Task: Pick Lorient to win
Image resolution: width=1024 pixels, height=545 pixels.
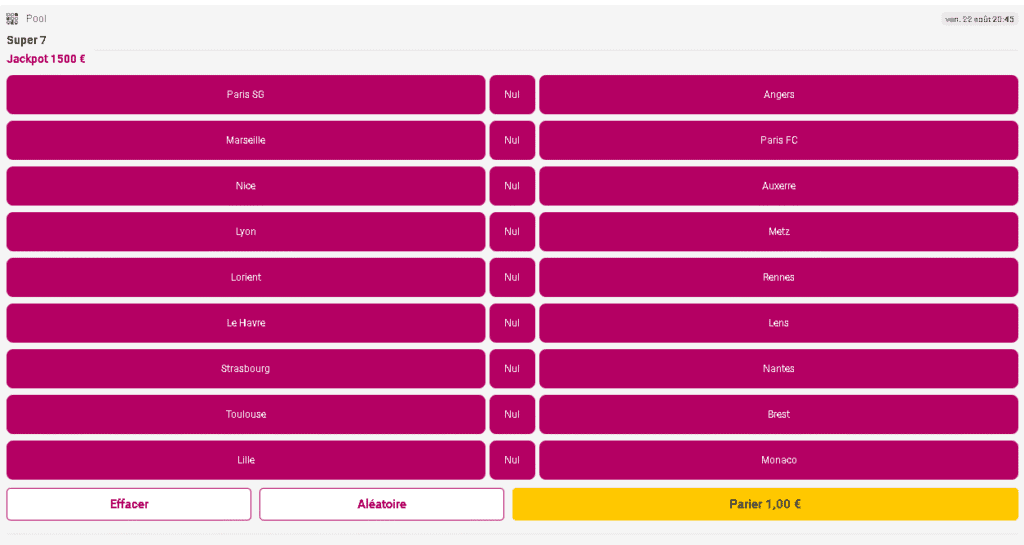Action: 245,277
